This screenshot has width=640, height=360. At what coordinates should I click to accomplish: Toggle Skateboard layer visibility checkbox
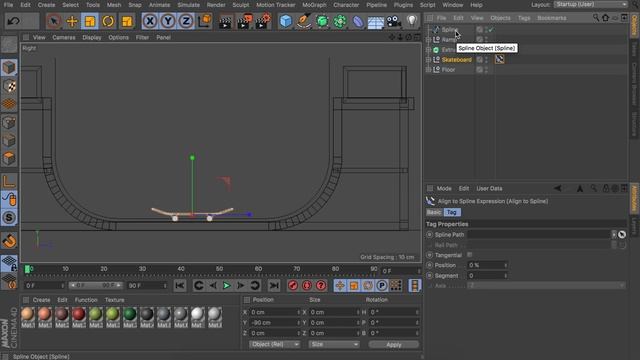[480, 60]
